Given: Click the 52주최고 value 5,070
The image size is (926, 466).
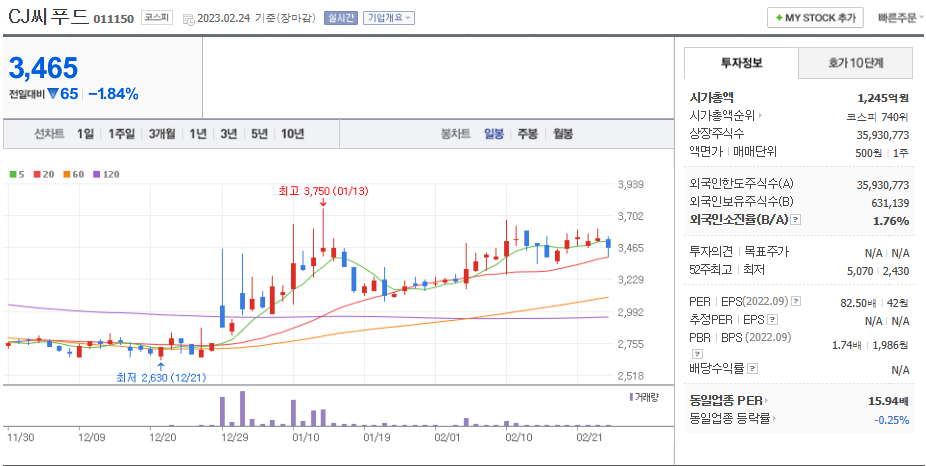Looking at the screenshot, I should [859, 271].
